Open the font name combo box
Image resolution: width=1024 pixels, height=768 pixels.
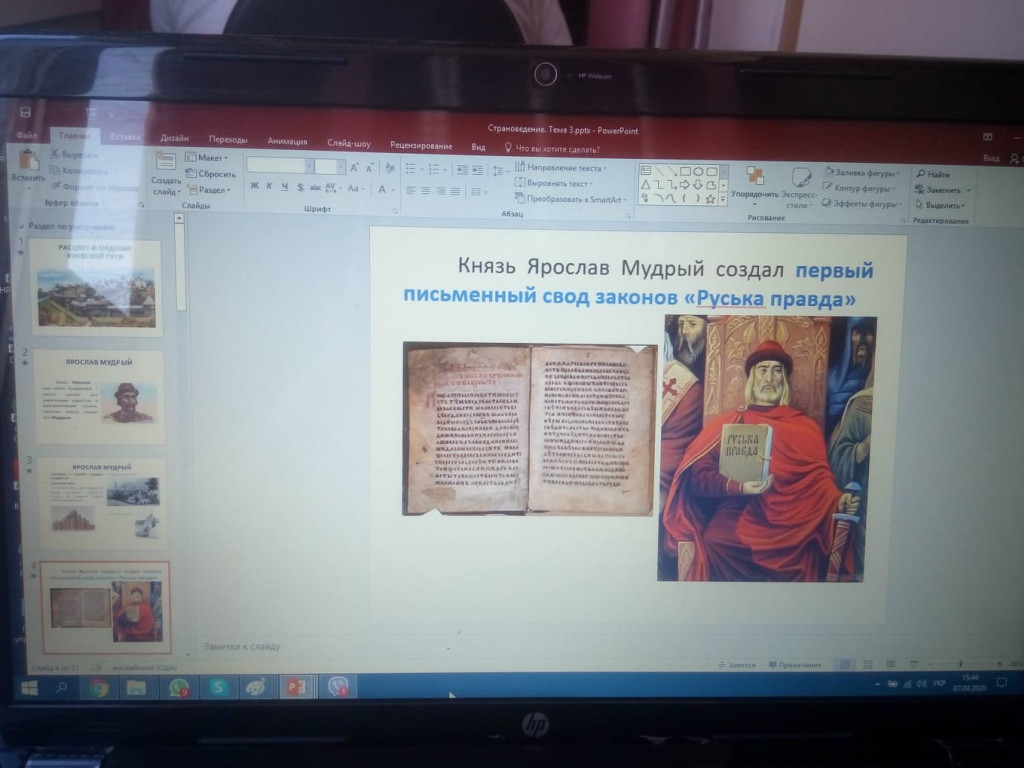click(280, 166)
